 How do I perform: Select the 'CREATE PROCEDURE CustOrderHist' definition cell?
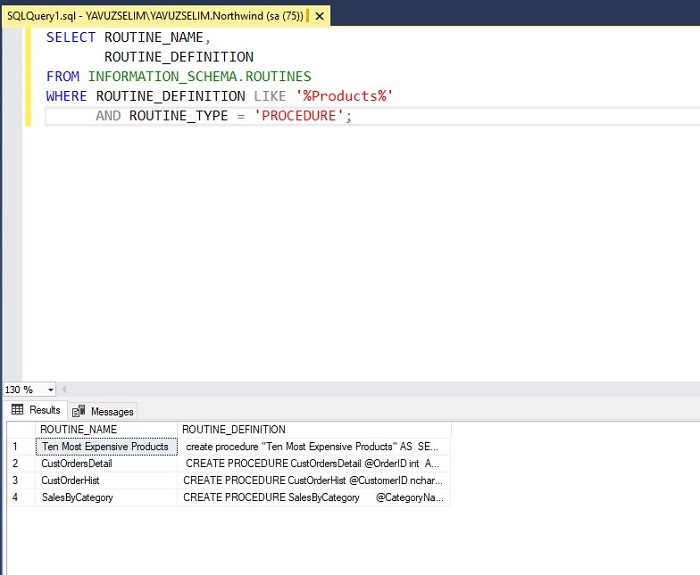(x=314, y=480)
